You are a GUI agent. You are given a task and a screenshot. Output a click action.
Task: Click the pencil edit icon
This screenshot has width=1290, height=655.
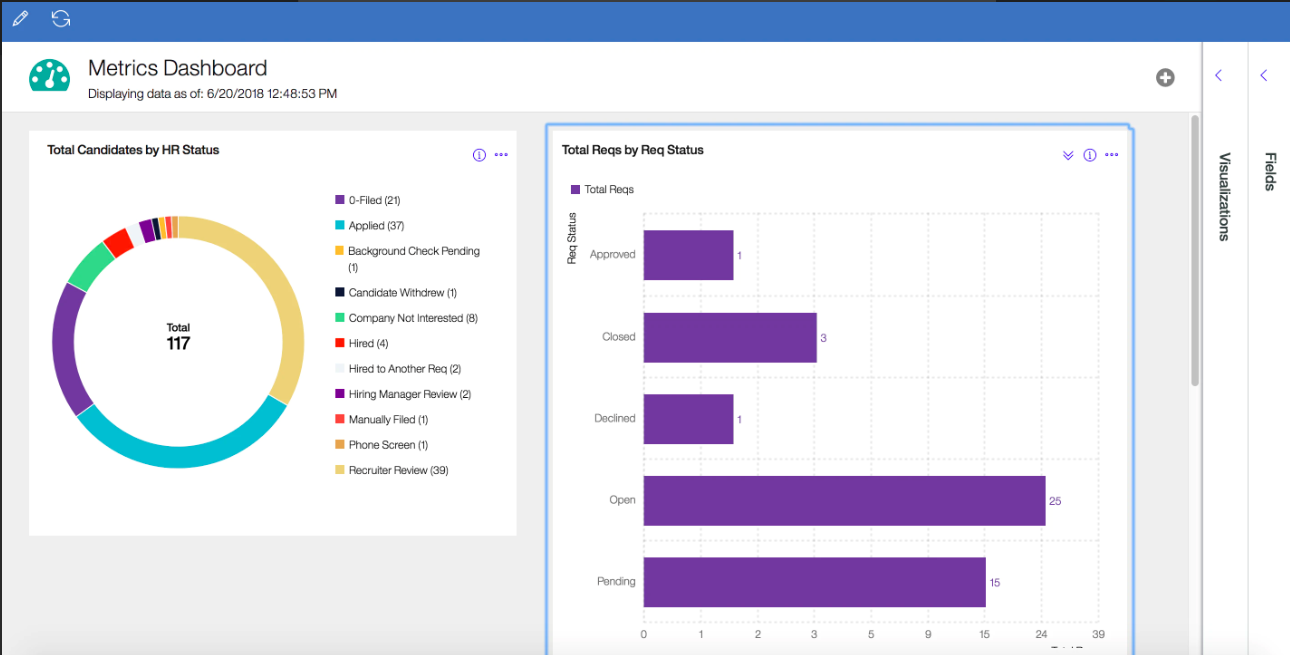(x=20, y=19)
